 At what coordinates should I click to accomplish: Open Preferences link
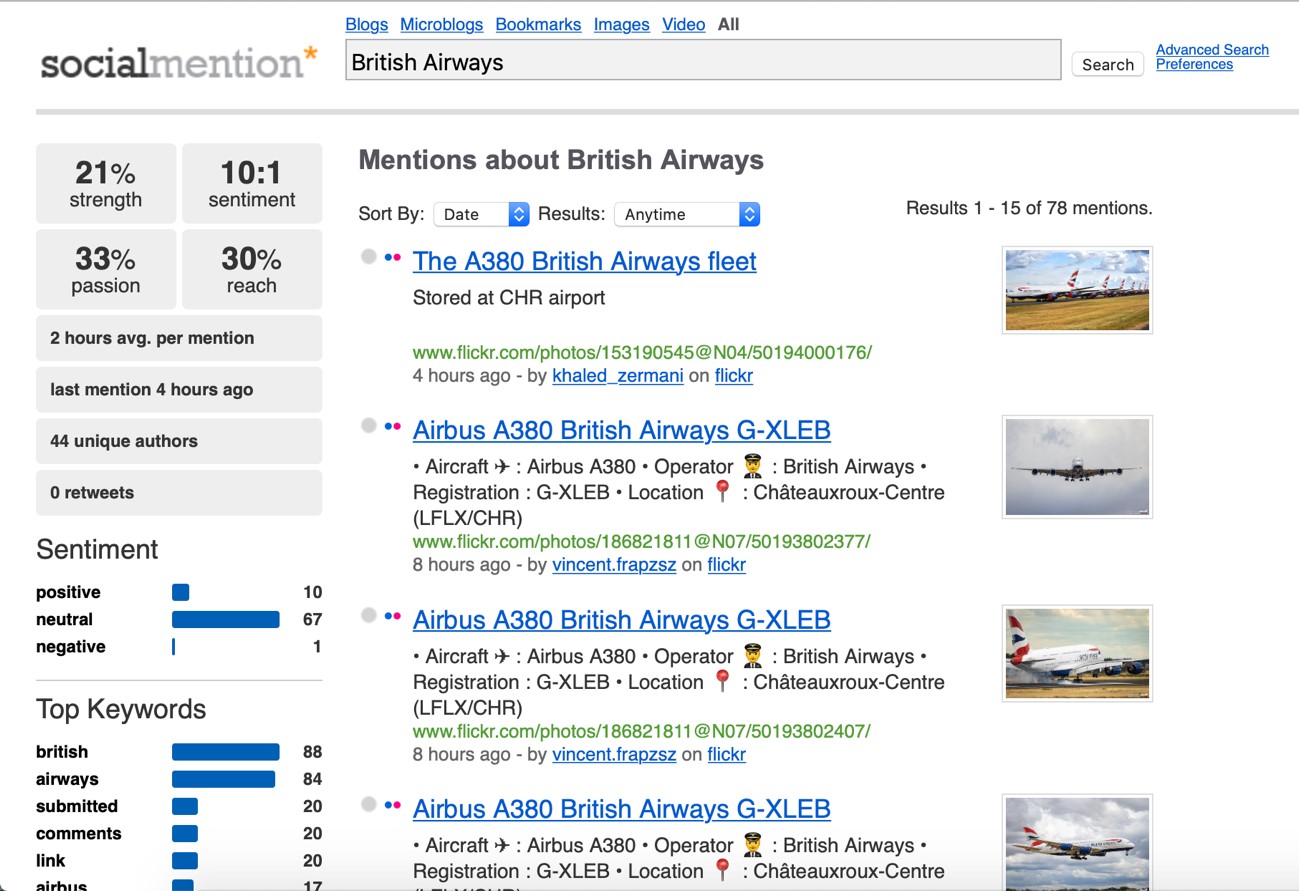click(1194, 64)
